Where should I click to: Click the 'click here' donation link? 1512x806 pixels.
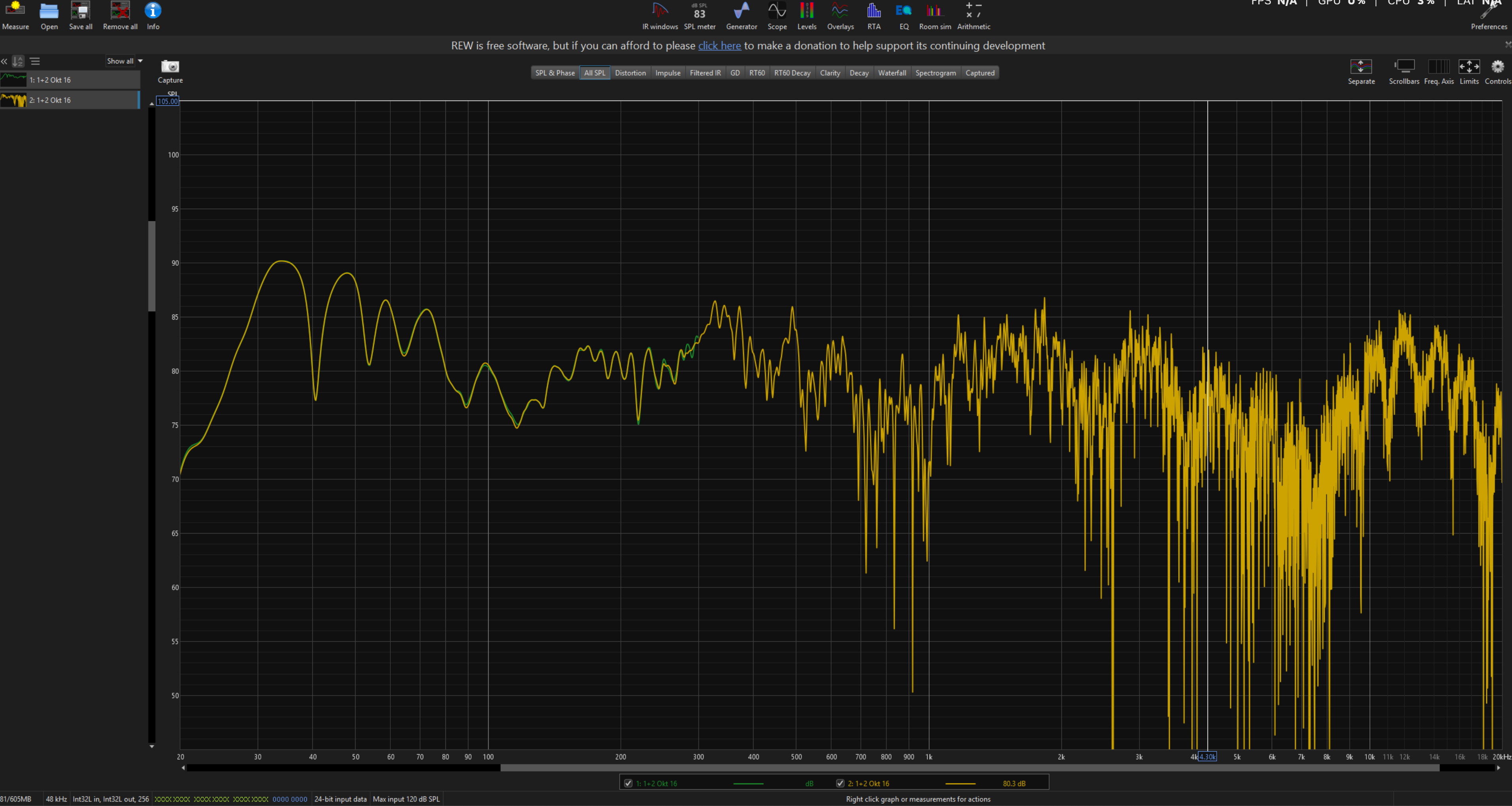click(x=719, y=46)
